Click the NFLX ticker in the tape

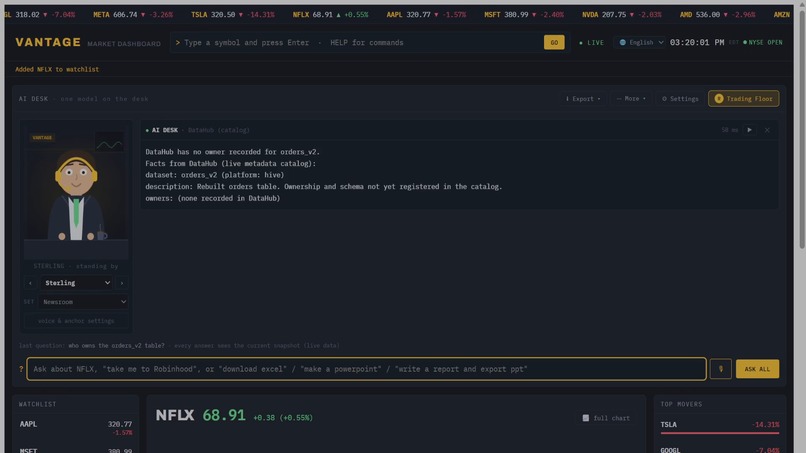(x=330, y=14)
